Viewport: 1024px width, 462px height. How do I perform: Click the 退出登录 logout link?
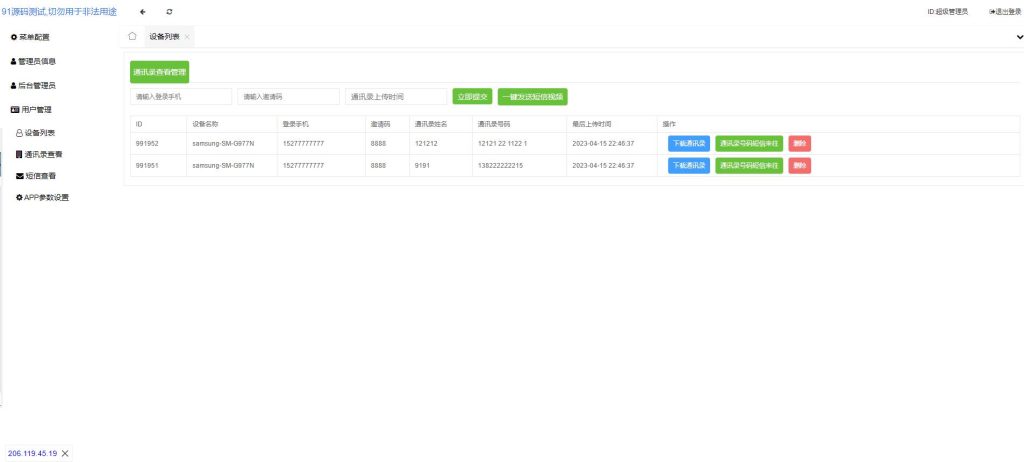tap(1005, 12)
